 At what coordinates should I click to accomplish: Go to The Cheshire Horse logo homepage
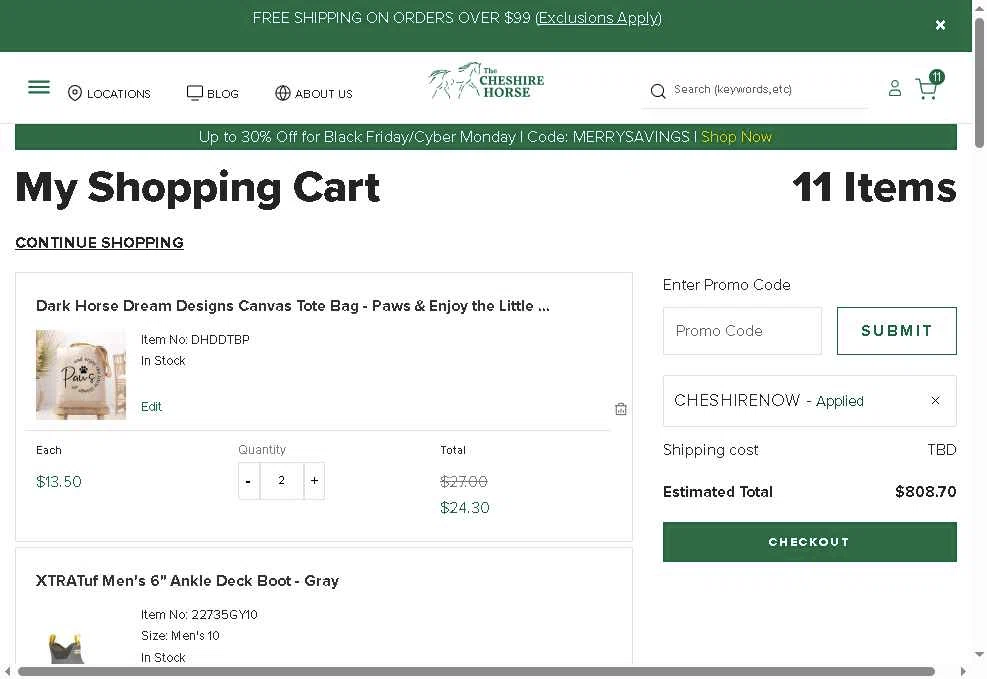(x=486, y=82)
